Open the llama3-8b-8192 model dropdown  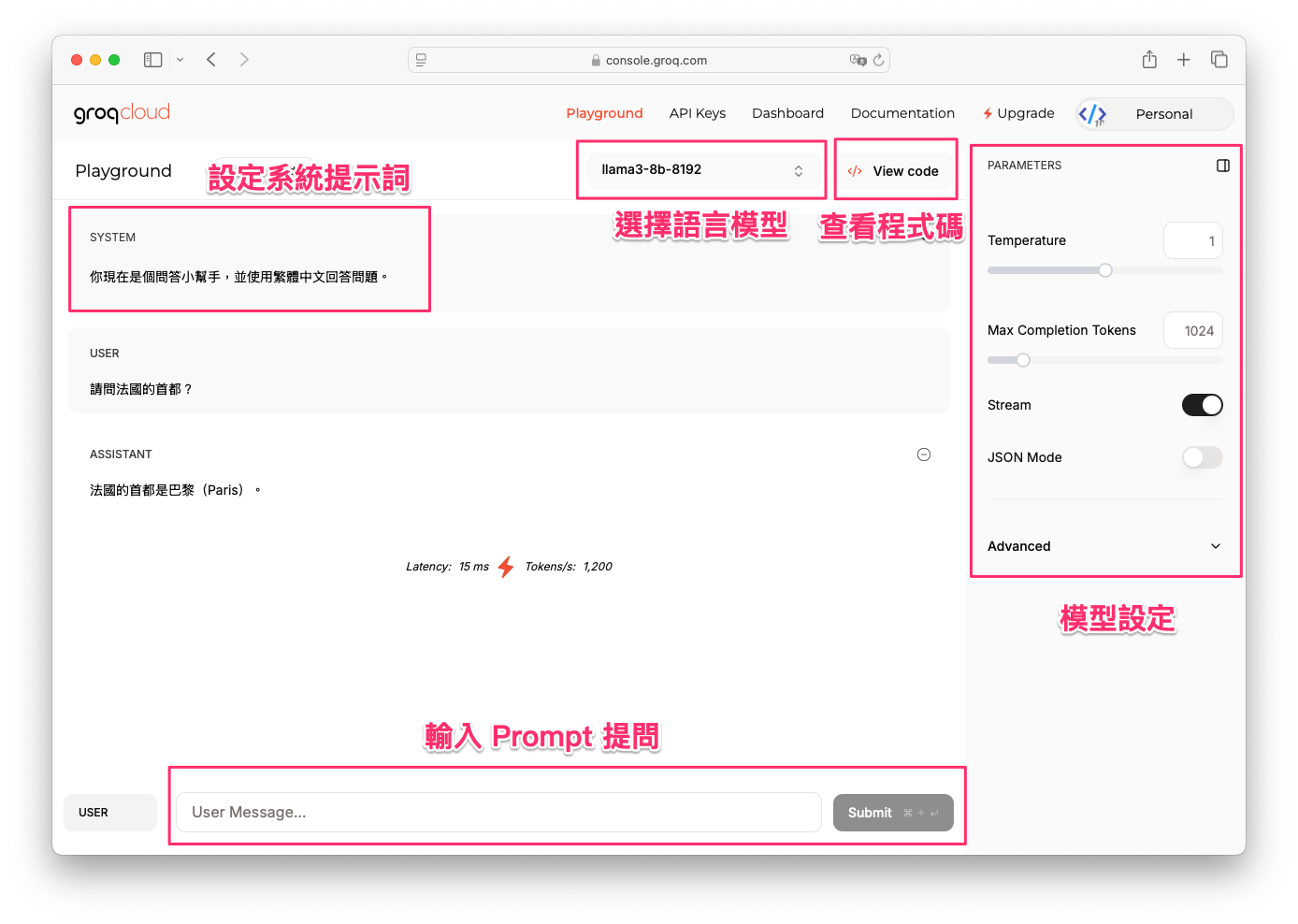pyautogui.click(x=702, y=170)
